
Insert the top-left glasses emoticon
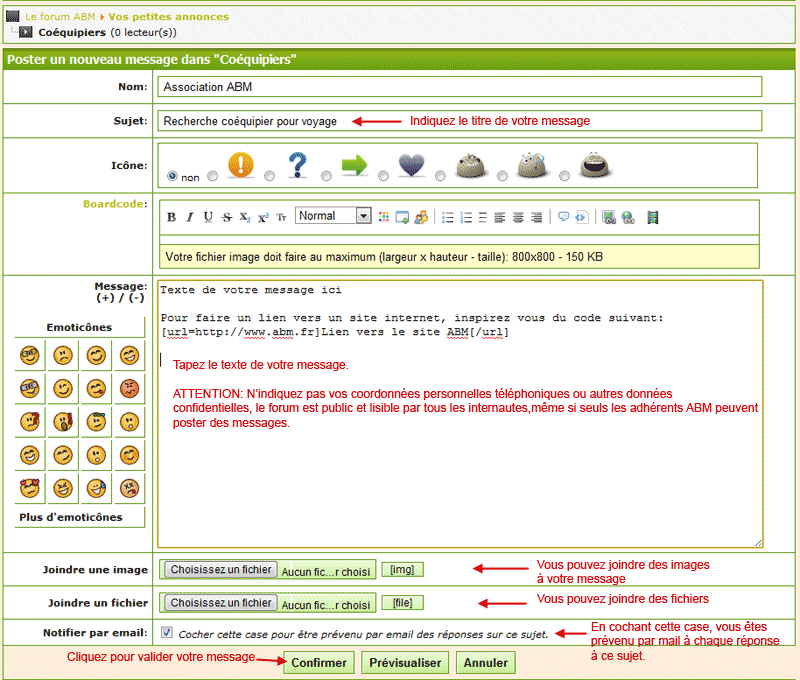(32, 355)
